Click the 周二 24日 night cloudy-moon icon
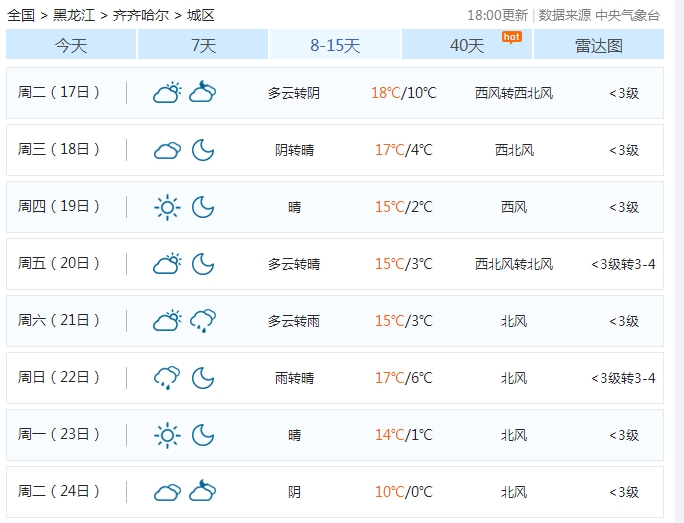This screenshot has height=523, width=684. (x=203, y=491)
